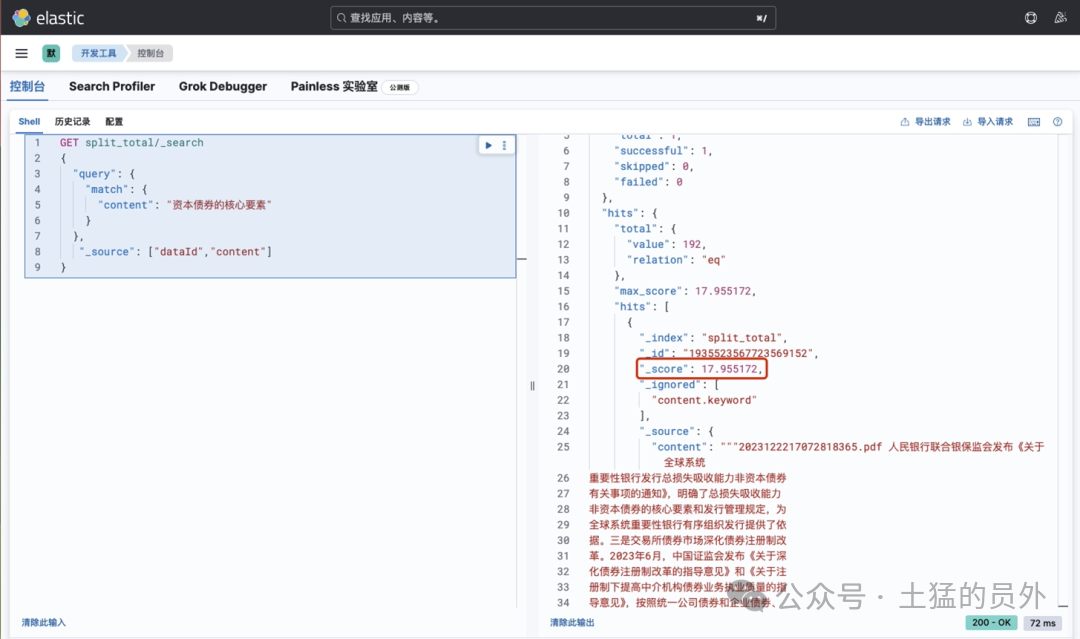
Task: Click the elastic logo
Action: [48, 18]
